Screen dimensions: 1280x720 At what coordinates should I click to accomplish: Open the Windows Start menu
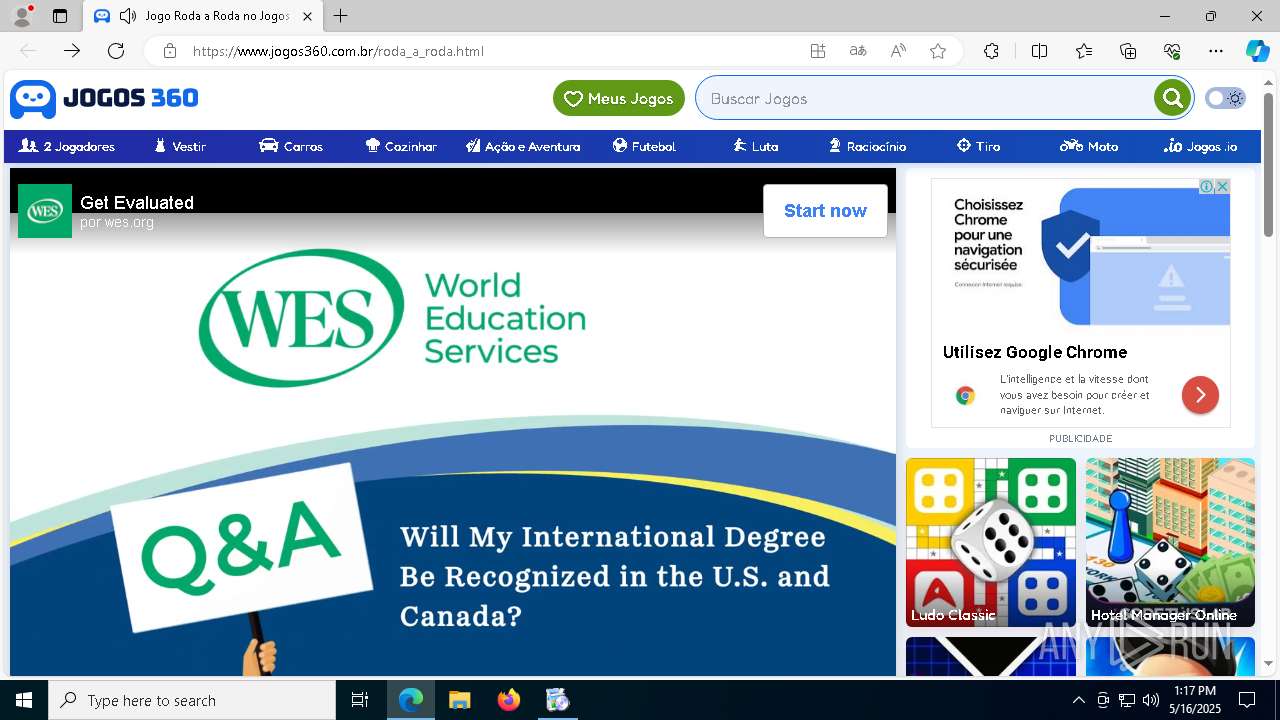24,700
